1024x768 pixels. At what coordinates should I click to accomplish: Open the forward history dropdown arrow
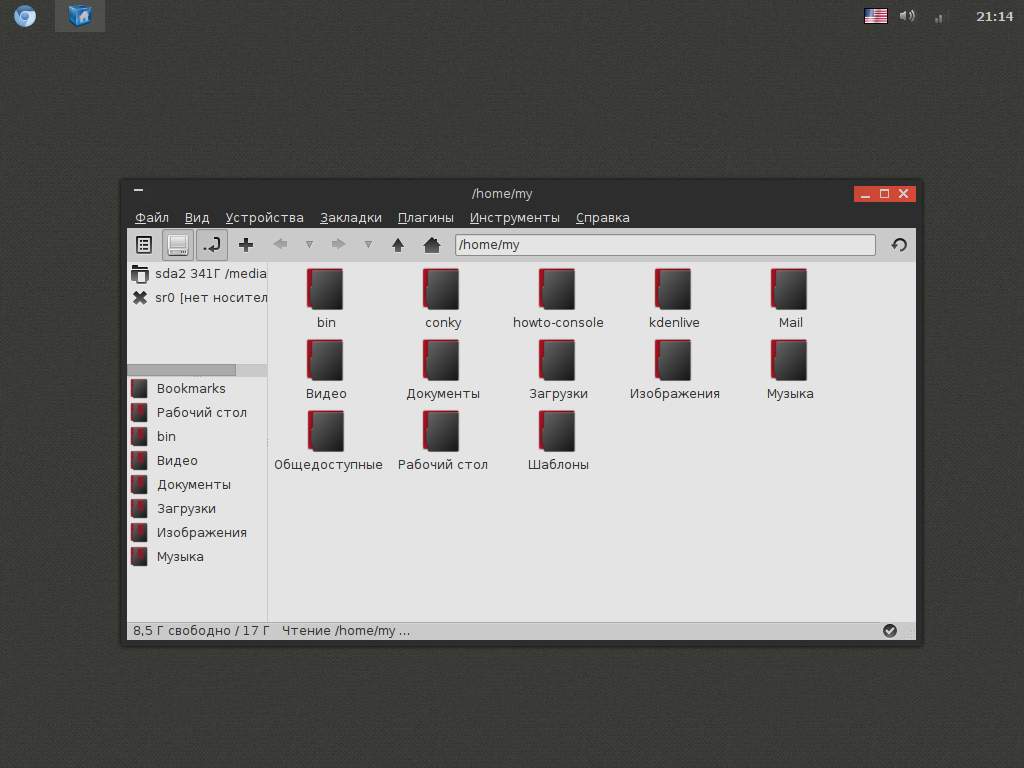pos(368,245)
